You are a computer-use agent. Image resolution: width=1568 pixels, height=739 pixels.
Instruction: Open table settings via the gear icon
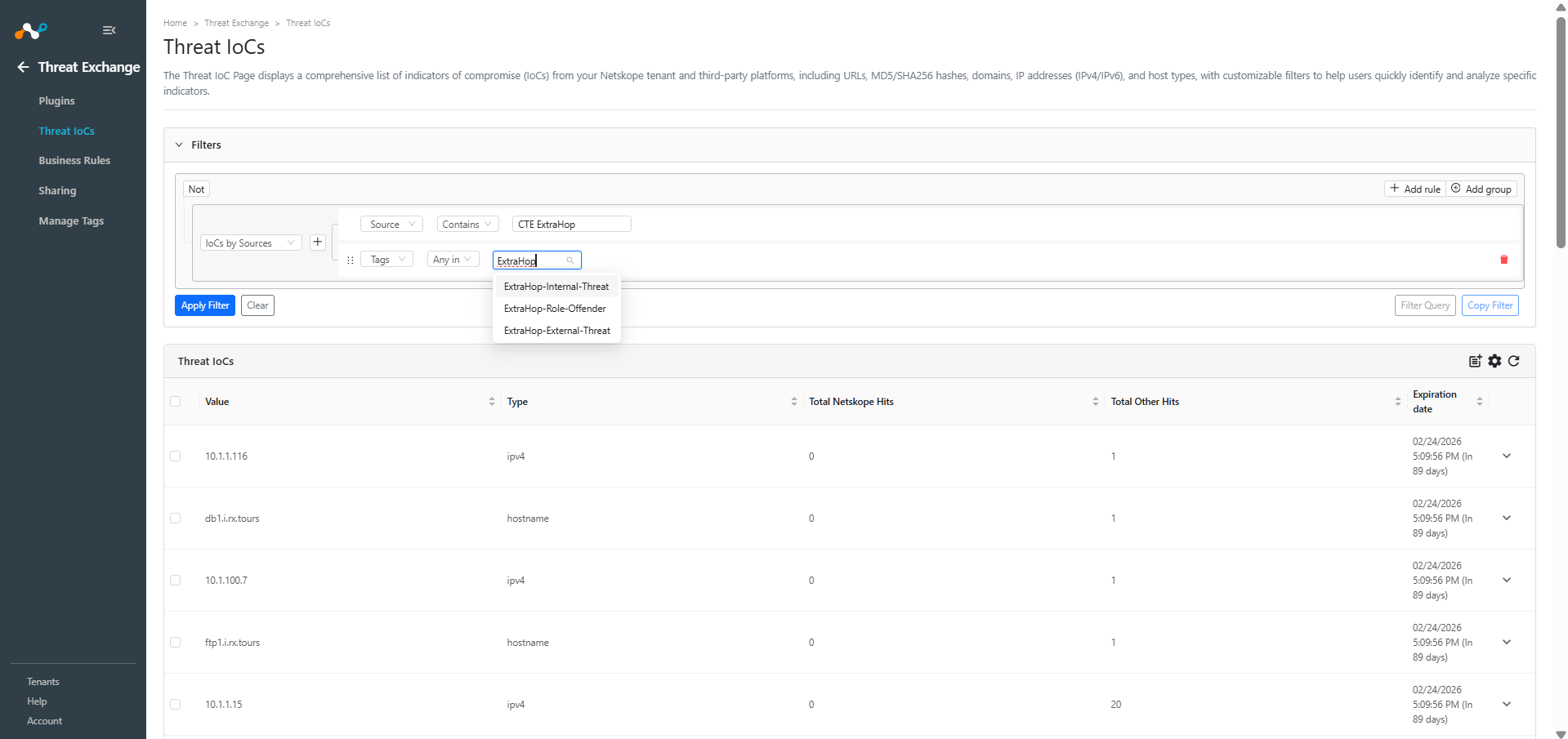pos(1494,361)
